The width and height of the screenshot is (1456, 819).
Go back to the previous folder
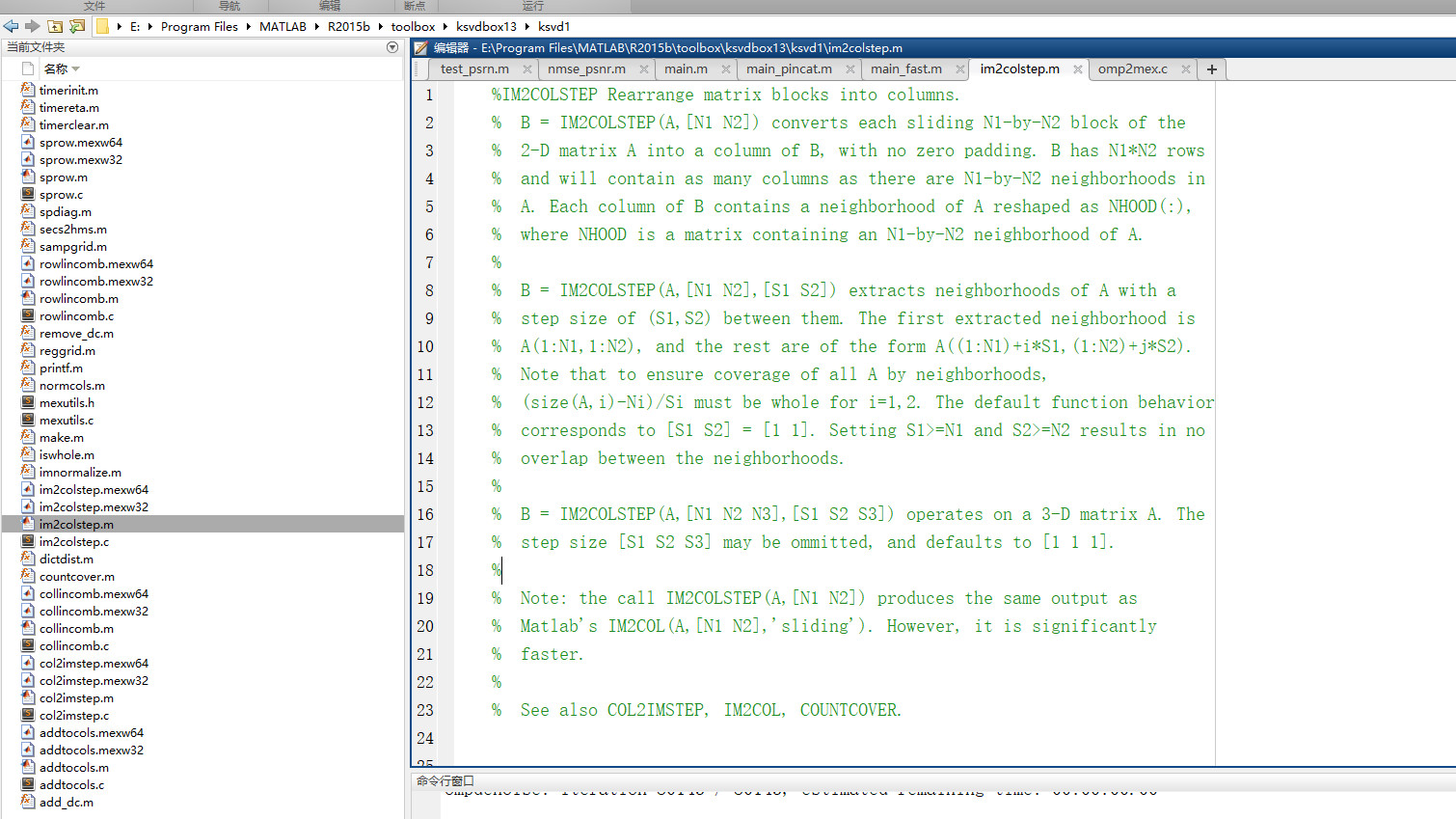pyautogui.click(x=11, y=26)
